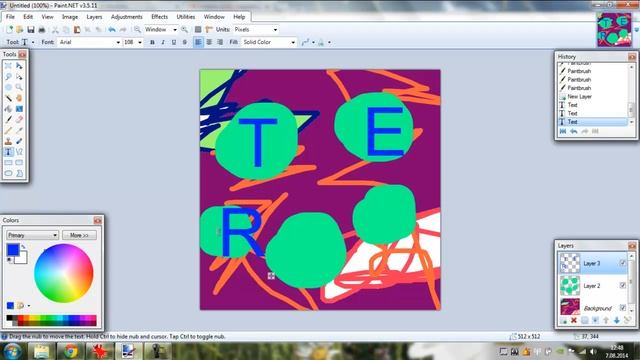Click the Paste toolbar icon
The image size is (640, 360).
click(x=77, y=29)
